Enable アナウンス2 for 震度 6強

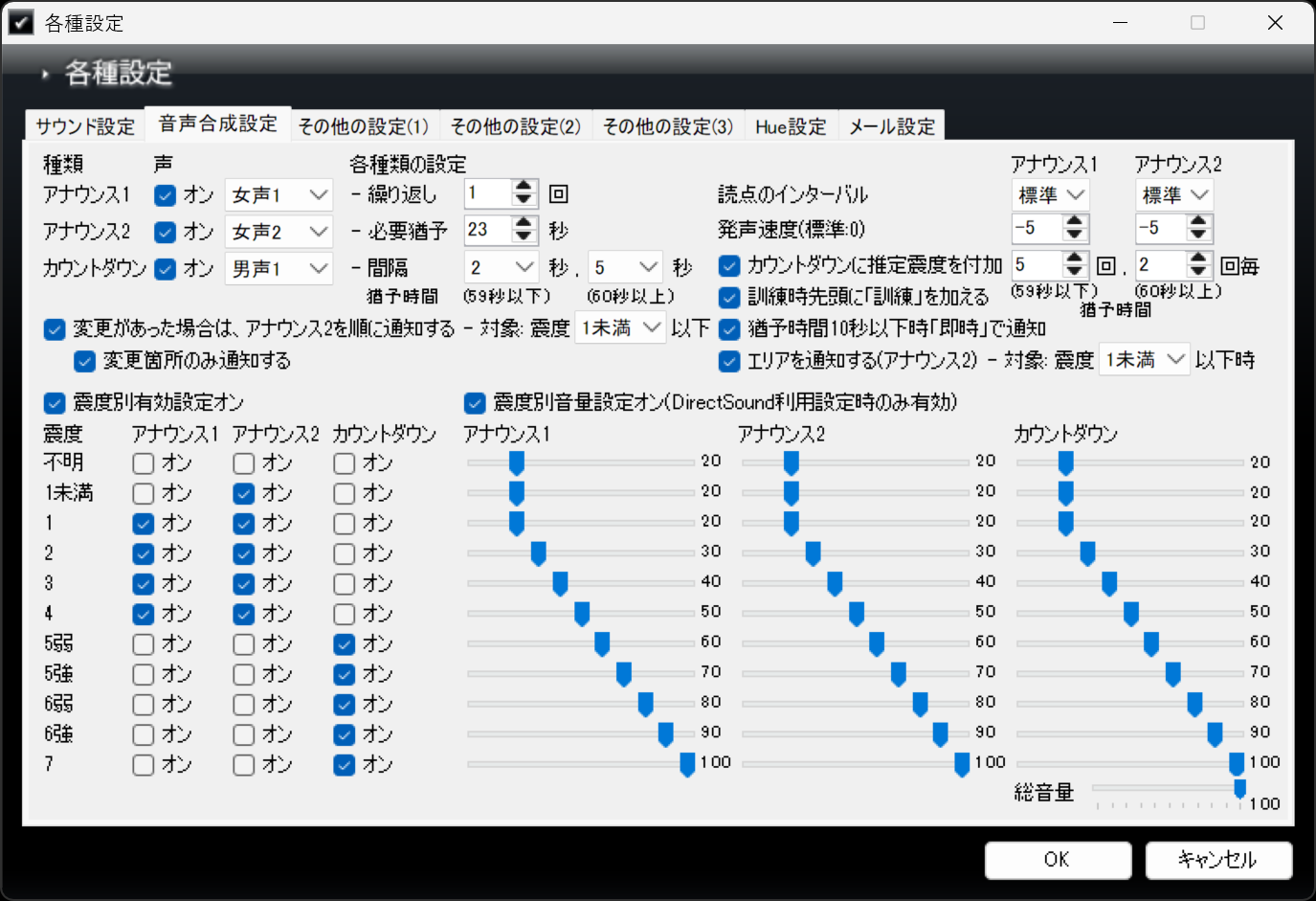click(x=244, y=735)
